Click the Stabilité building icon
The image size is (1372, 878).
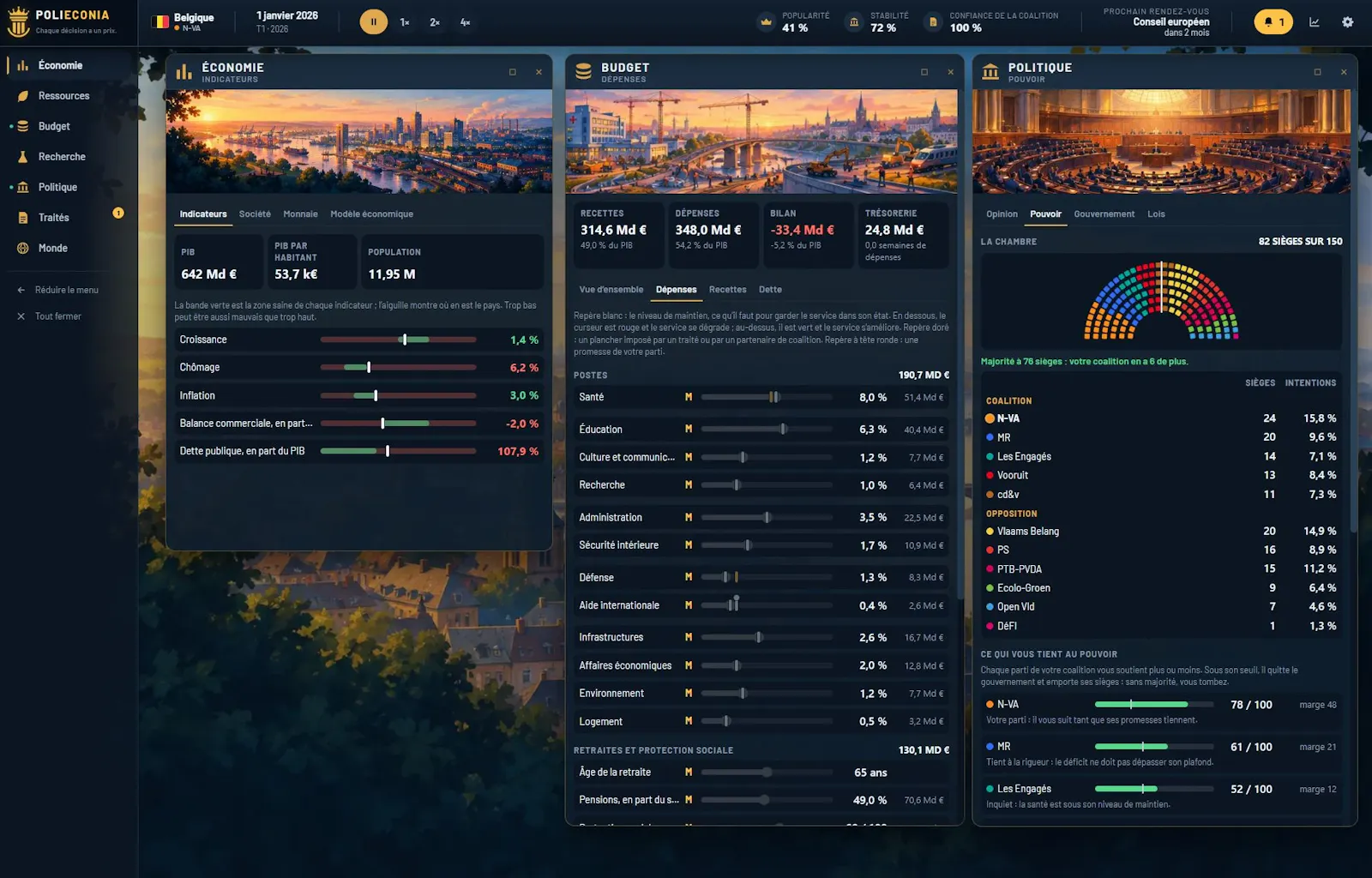[854, 22]
